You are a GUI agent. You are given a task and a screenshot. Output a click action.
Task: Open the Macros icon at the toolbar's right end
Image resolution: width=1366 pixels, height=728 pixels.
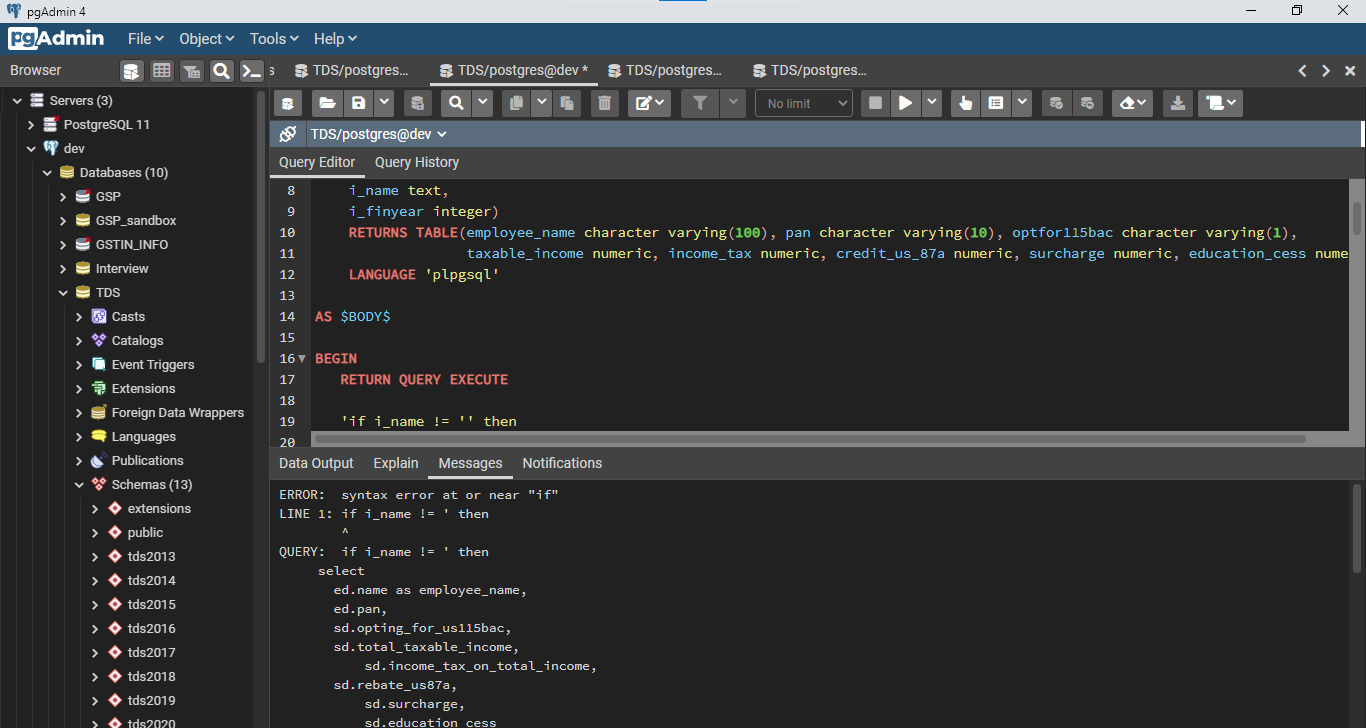point(1221,103)
